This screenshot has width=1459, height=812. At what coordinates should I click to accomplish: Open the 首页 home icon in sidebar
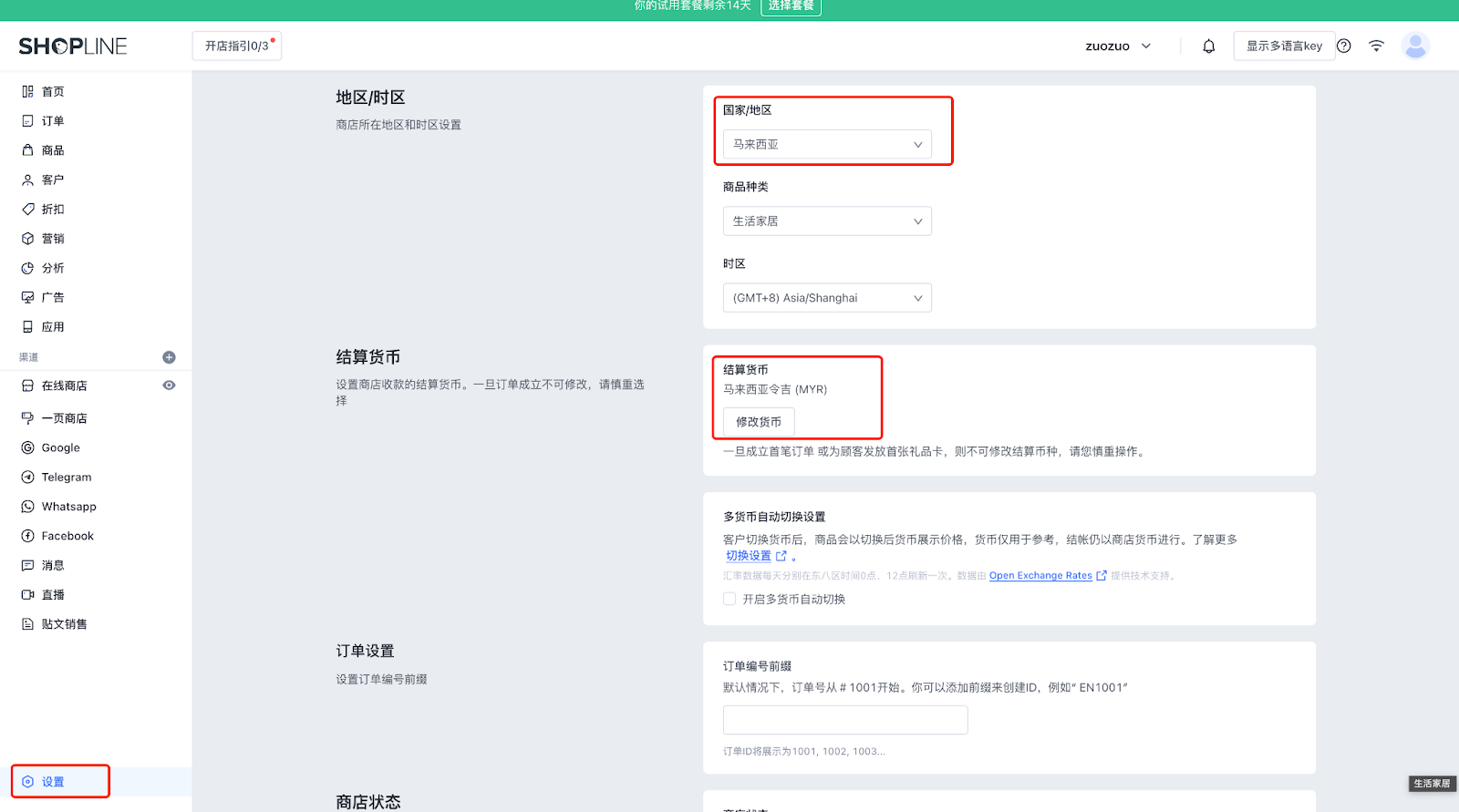click(x=28, y=91)
